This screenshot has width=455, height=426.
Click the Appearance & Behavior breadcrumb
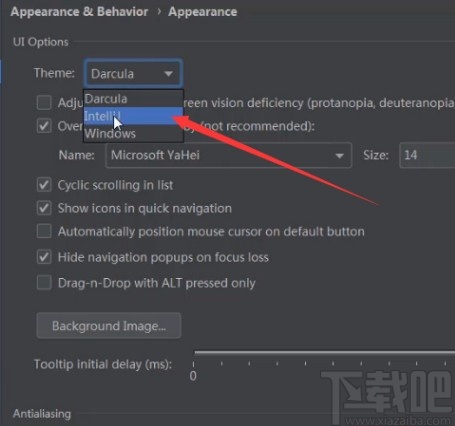(79, 12)
